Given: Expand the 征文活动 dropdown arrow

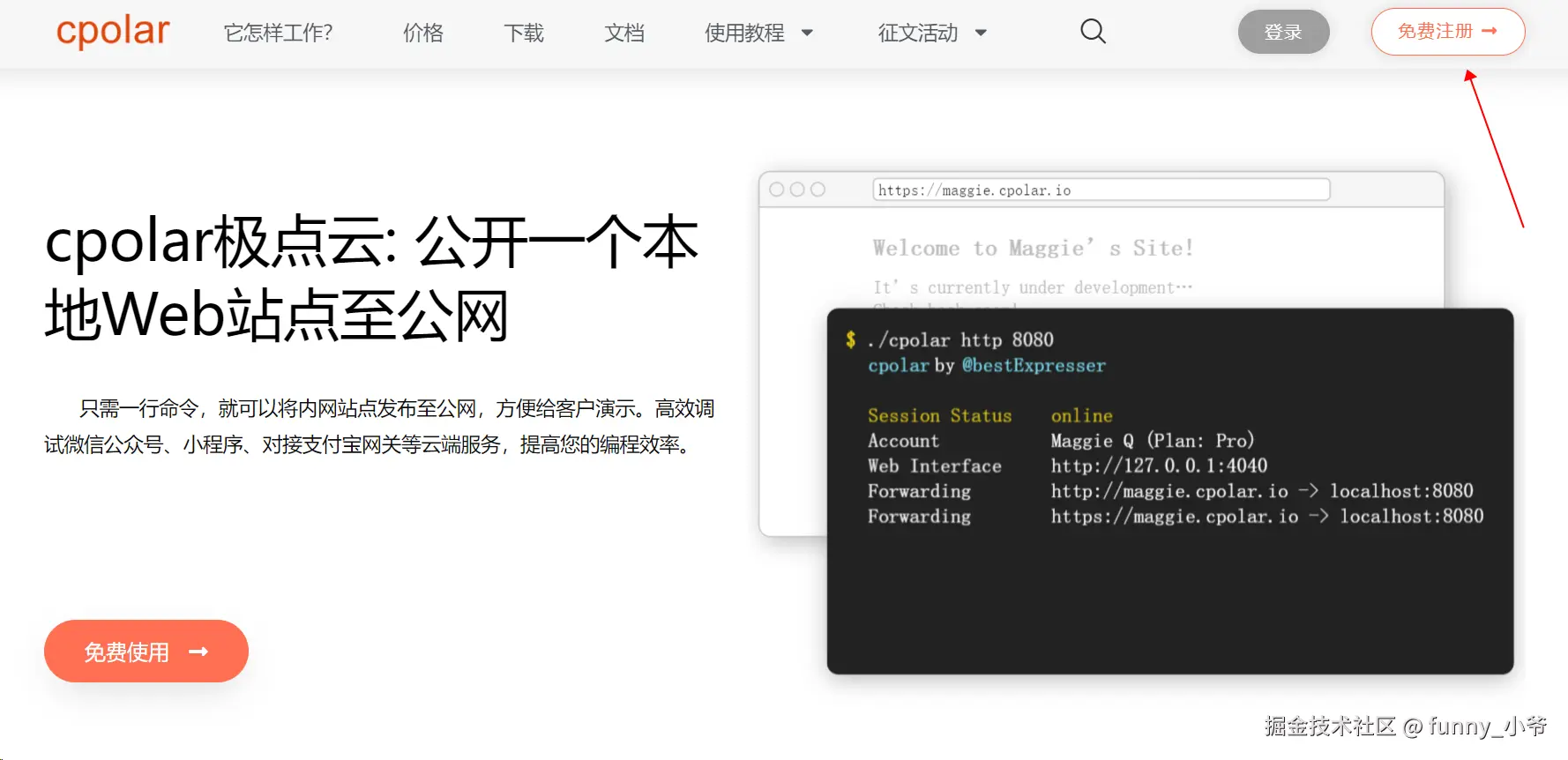Looking at the screenshot, I should 981,34.
